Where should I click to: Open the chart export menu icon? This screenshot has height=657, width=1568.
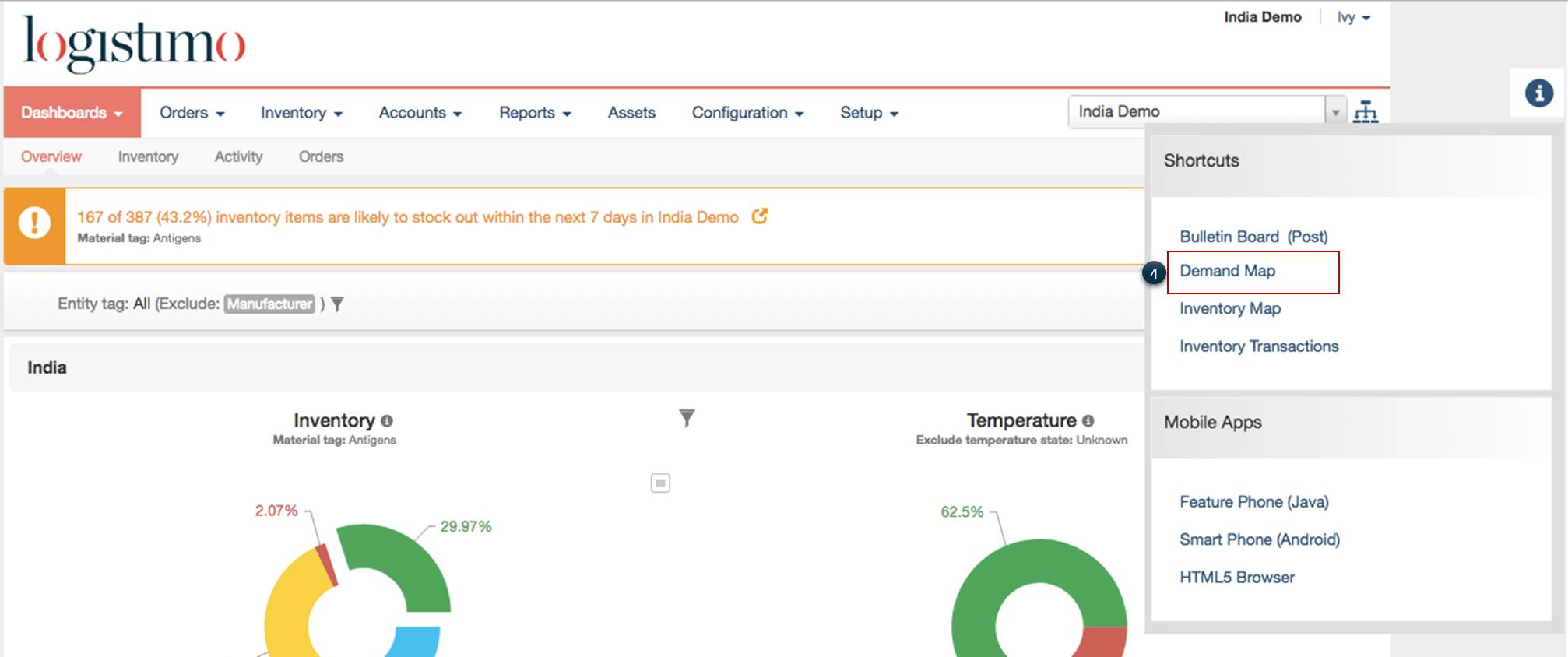click(x=660, y=483)
